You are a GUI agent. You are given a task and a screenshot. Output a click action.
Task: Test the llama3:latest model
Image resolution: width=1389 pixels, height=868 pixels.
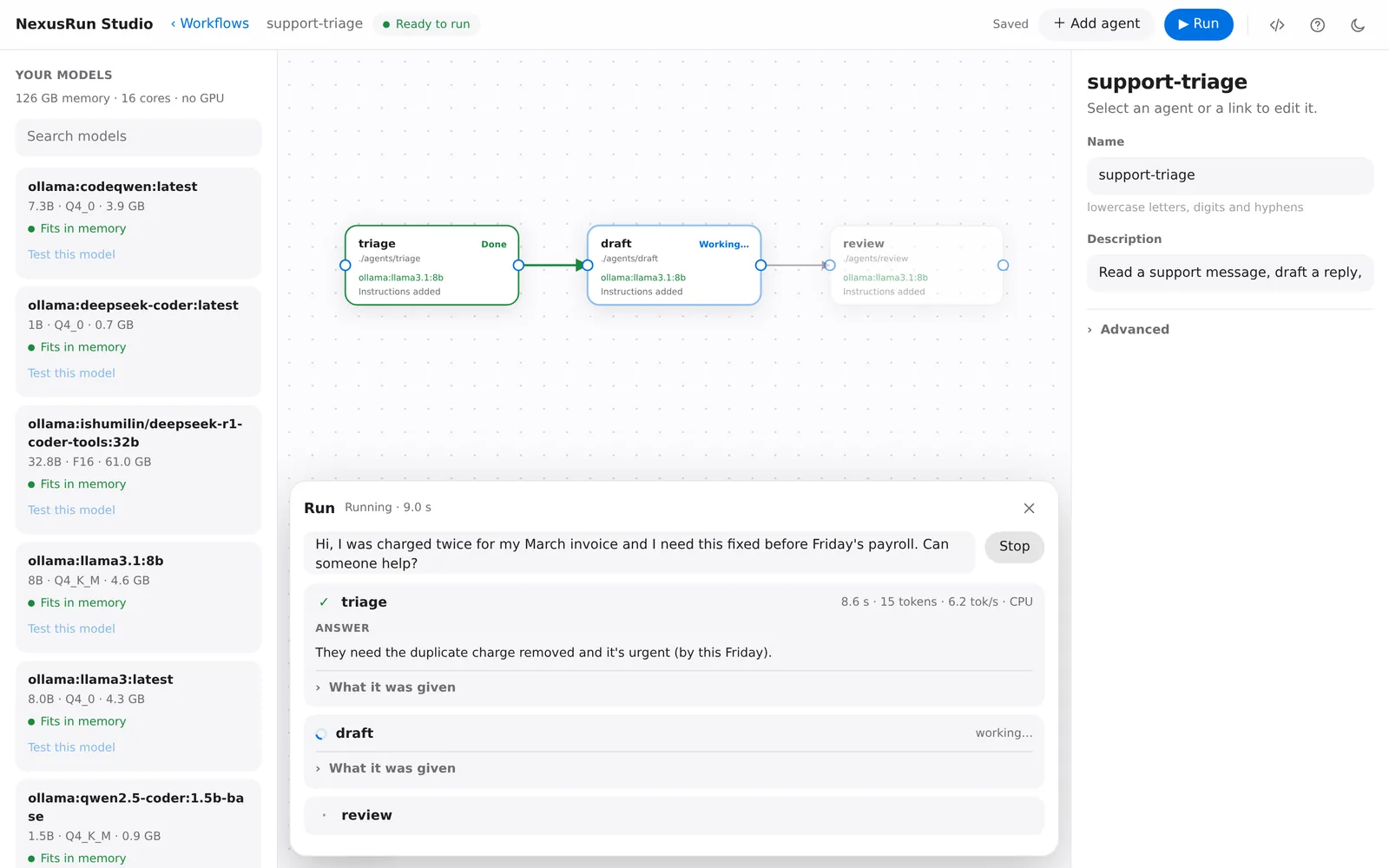[71, 747]
